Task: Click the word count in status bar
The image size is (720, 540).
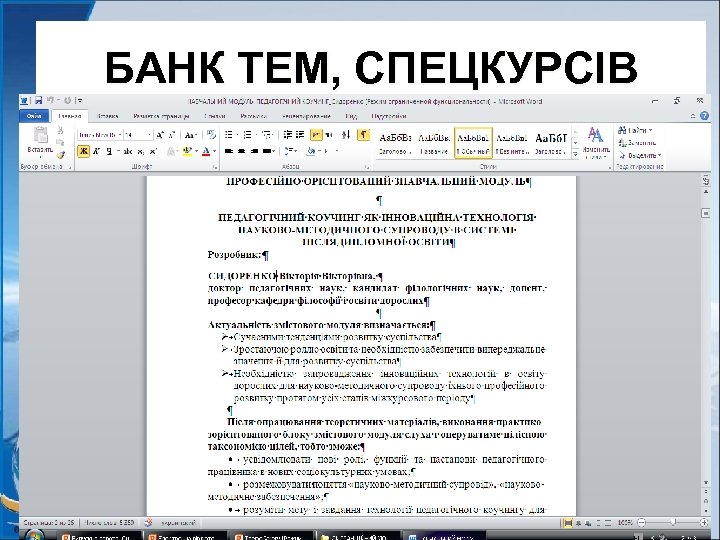Action: 109,523
